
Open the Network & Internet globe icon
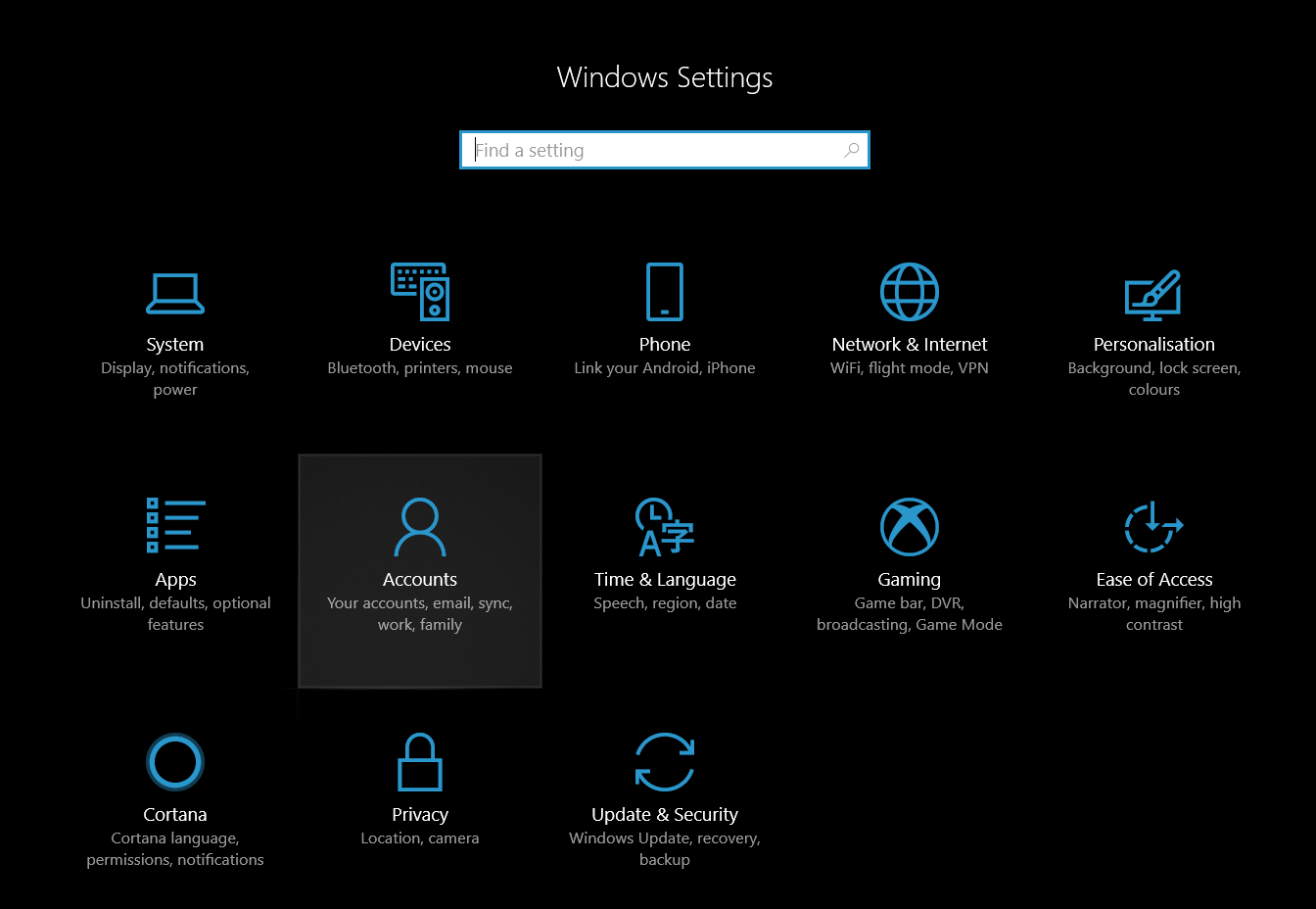(910, 291)
